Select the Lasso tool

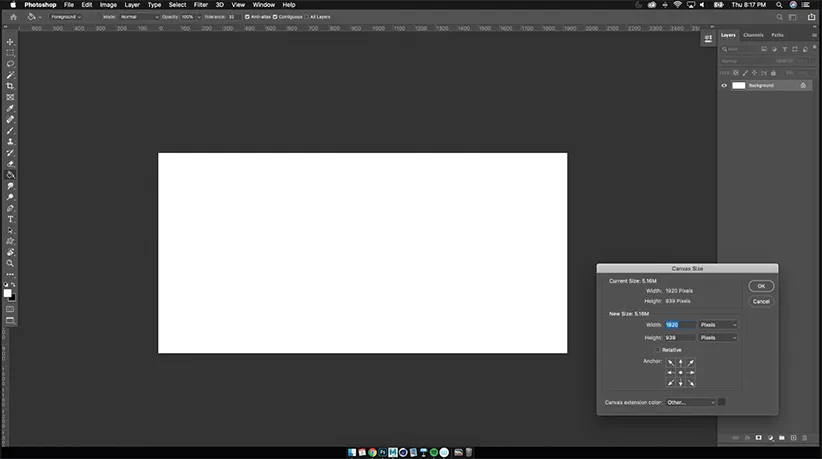[x=10, y=64]
